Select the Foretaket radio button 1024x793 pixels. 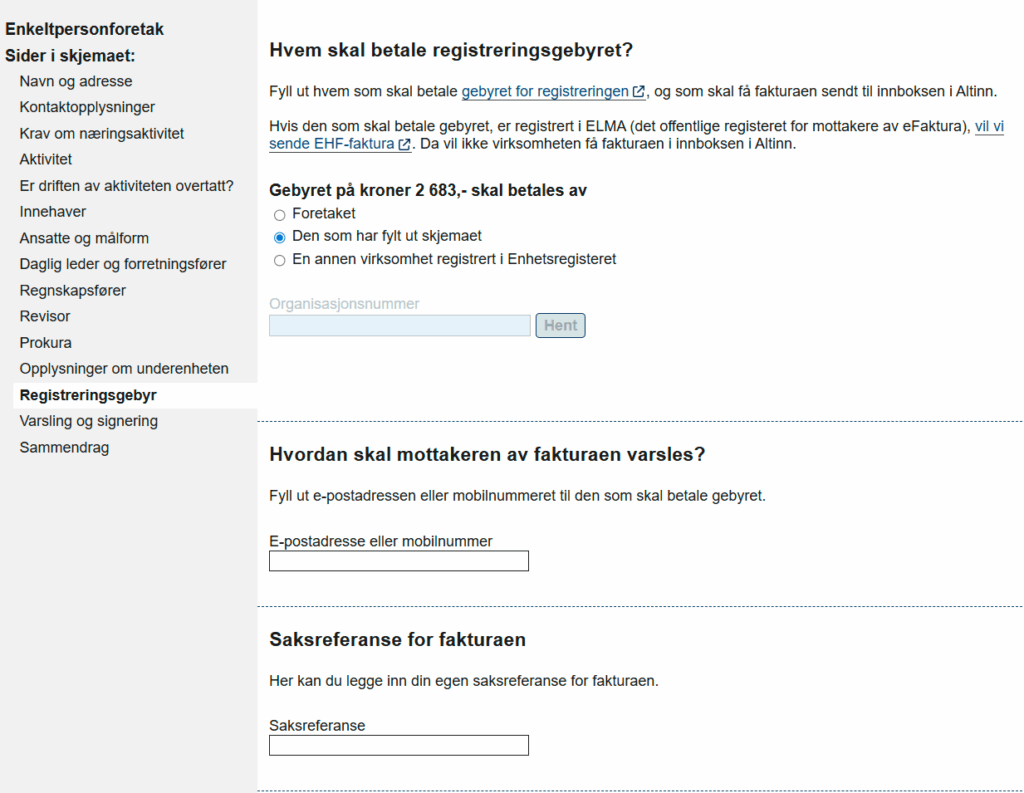point(280,214)
